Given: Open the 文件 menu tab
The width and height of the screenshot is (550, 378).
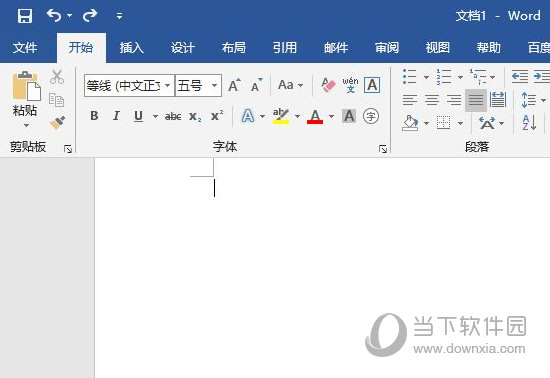Looking at the screenshot, I should tap(25, 47).
